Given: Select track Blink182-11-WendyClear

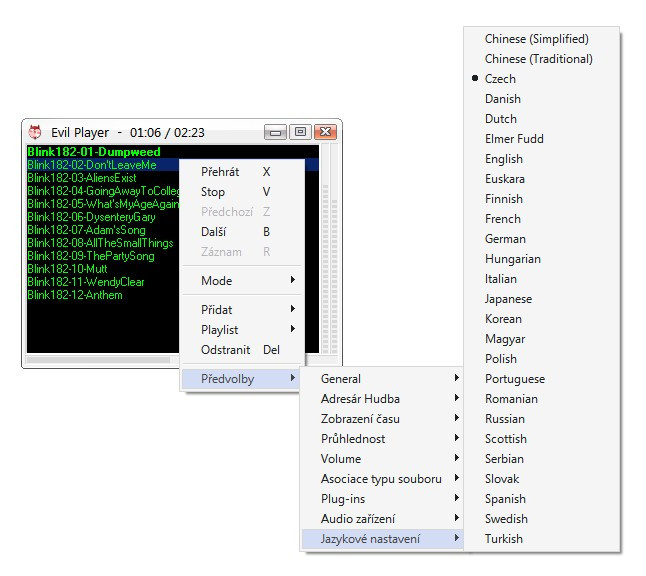Looking at the screenshot, I should coord(86,282).
